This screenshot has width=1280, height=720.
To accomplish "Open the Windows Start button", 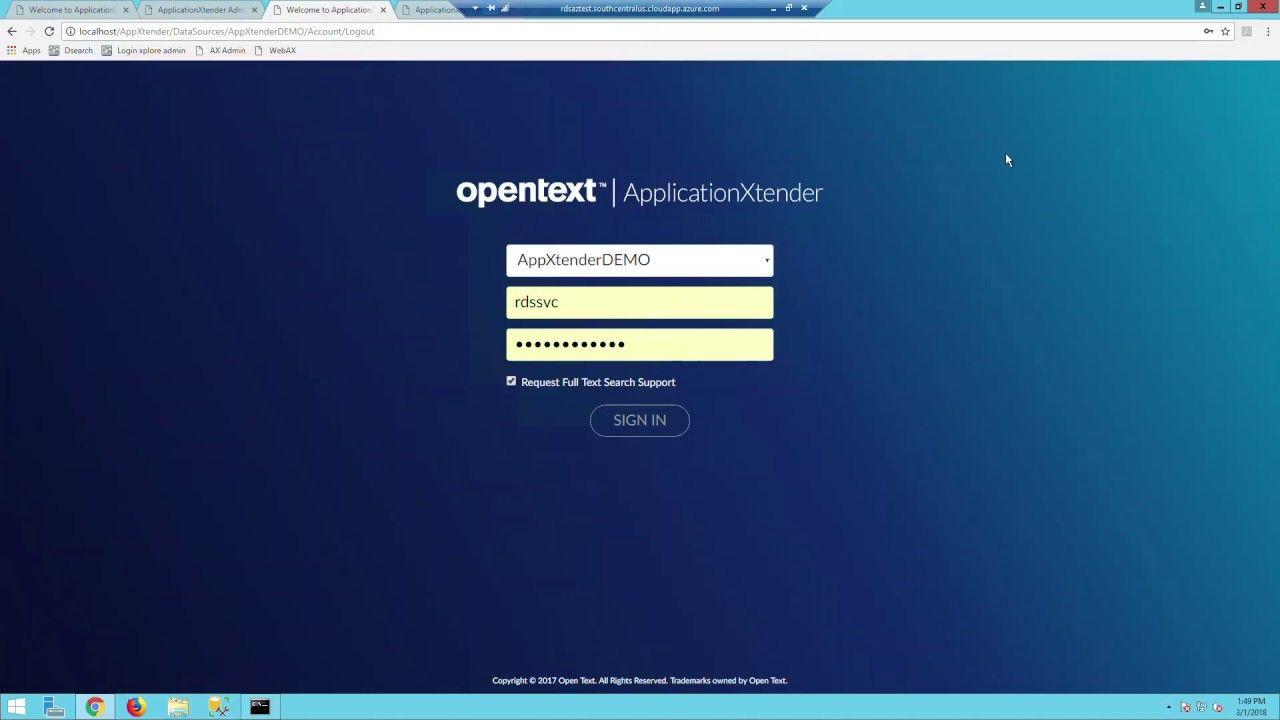I will coord(17,707).
